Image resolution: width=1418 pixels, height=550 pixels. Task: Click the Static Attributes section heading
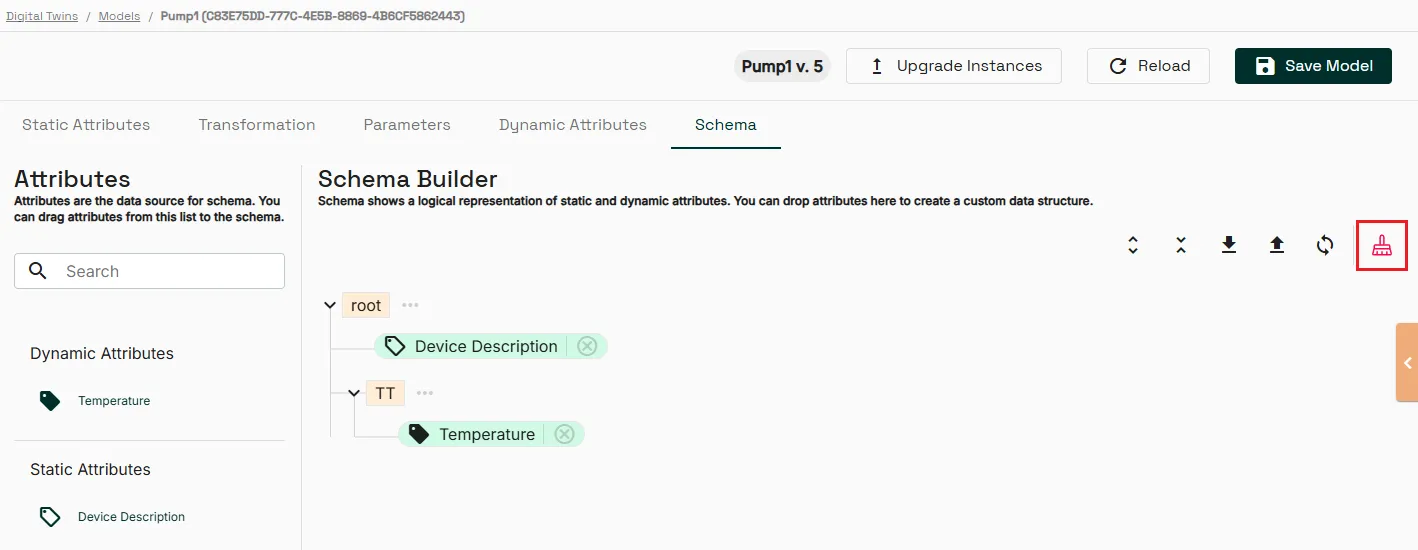point(90,470)
